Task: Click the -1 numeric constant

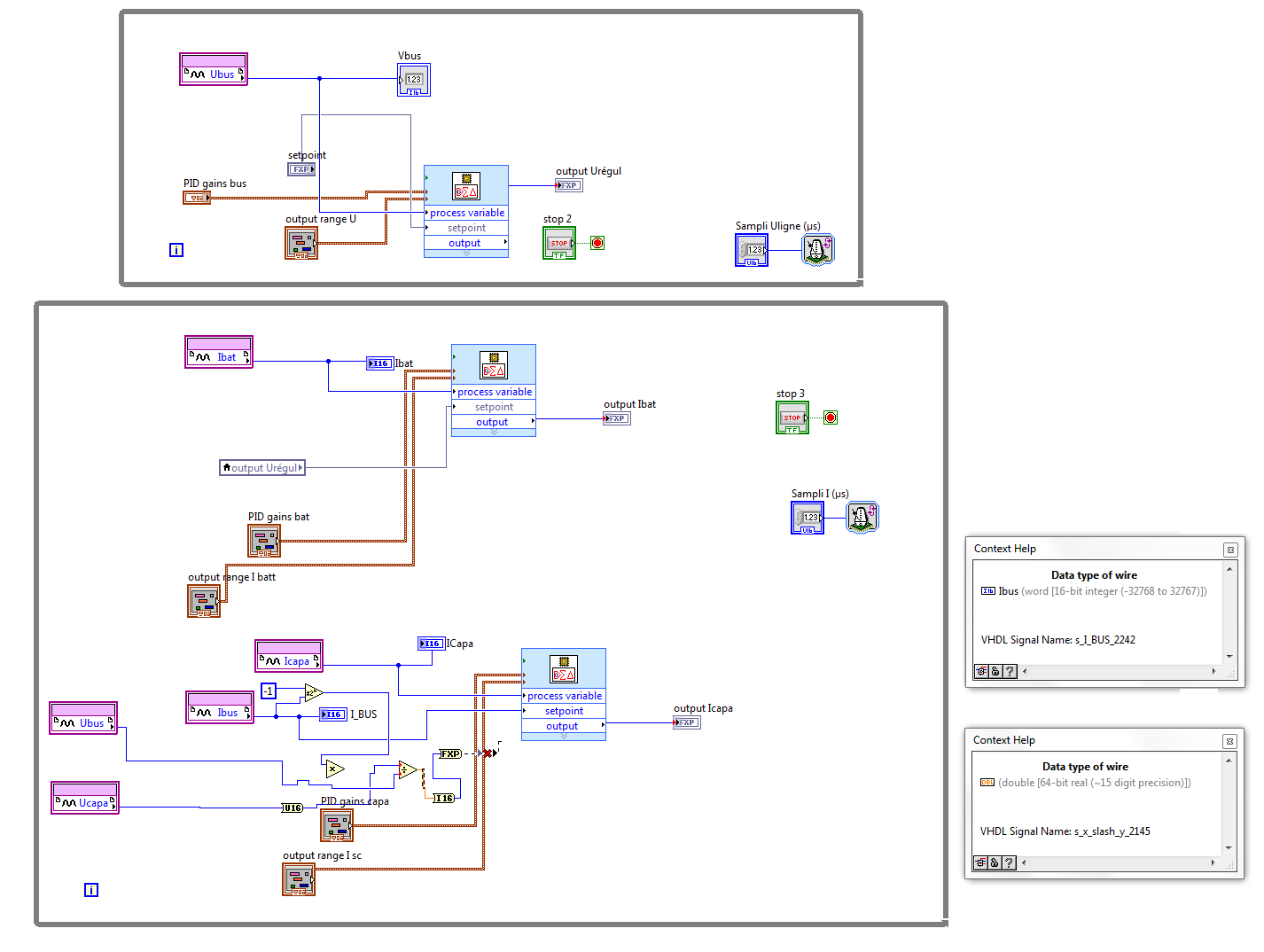Action: pos(269,691)
